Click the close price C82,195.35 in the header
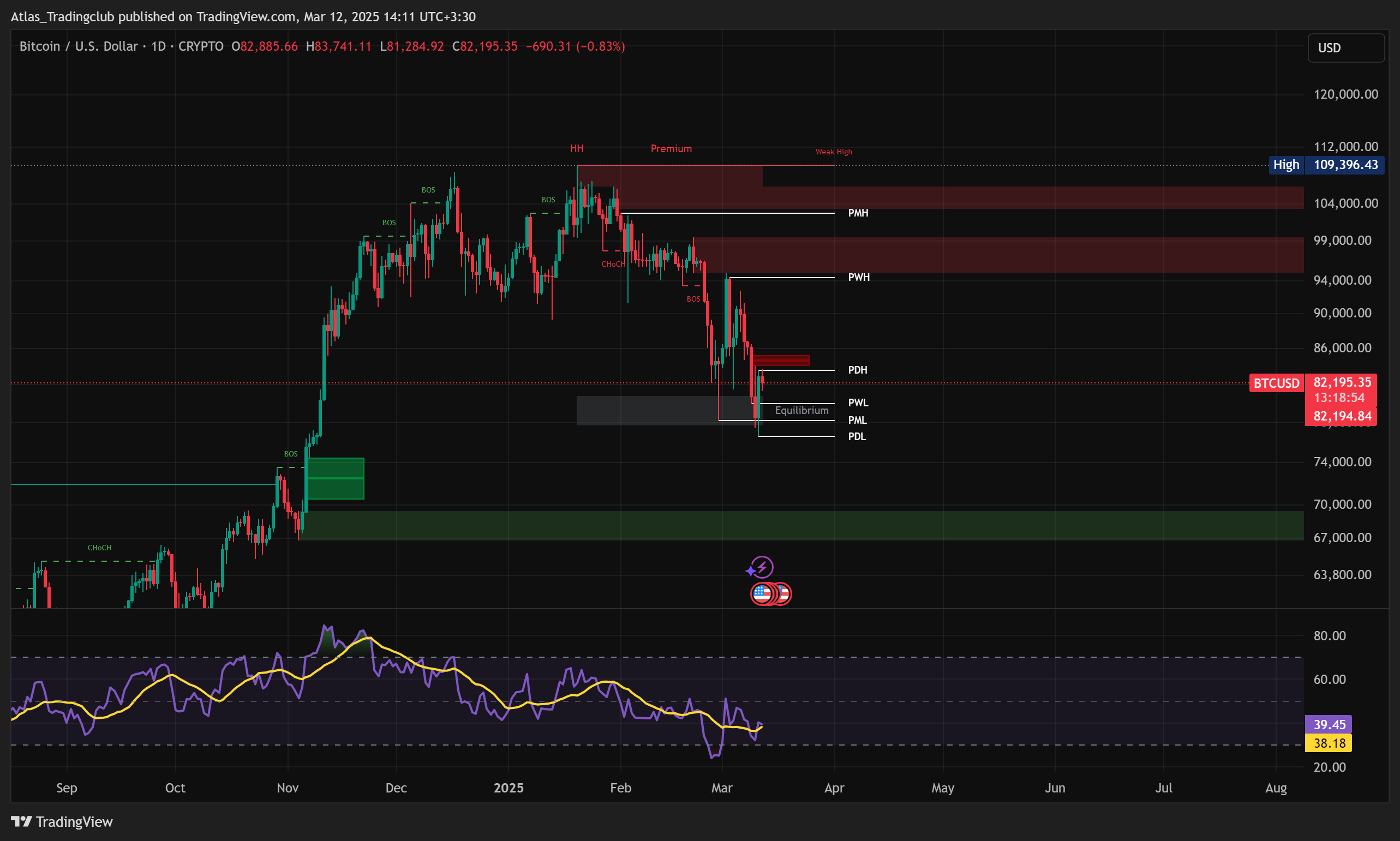The height and width of the screenshot is (841, 1400). (x=484, y=46)
